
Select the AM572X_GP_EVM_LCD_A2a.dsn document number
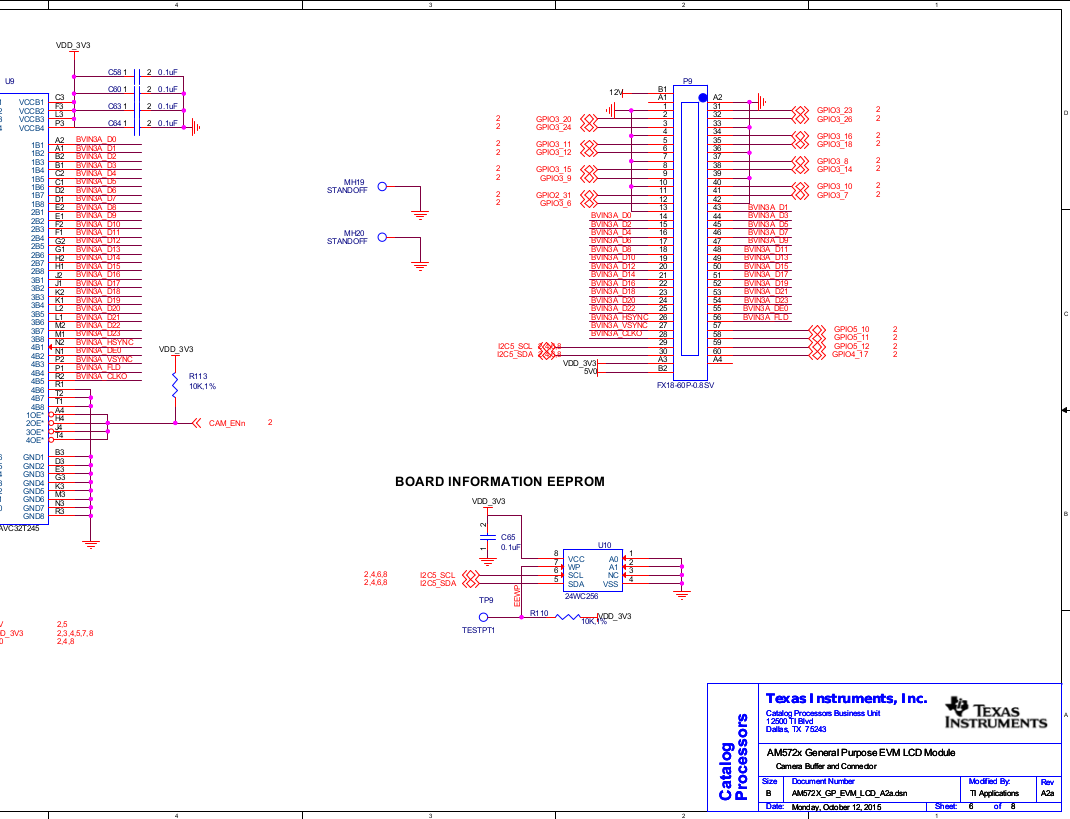[x=850, y=794]
